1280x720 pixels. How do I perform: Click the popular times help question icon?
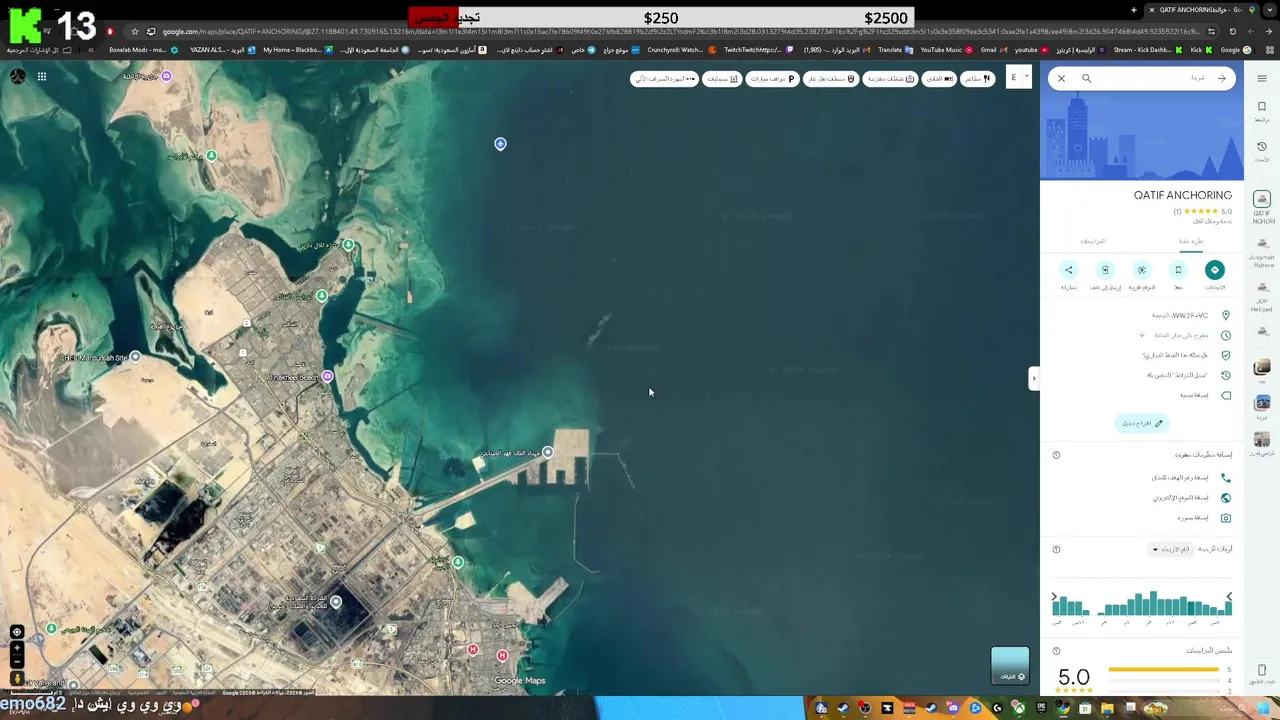[x=1056, y=549]
